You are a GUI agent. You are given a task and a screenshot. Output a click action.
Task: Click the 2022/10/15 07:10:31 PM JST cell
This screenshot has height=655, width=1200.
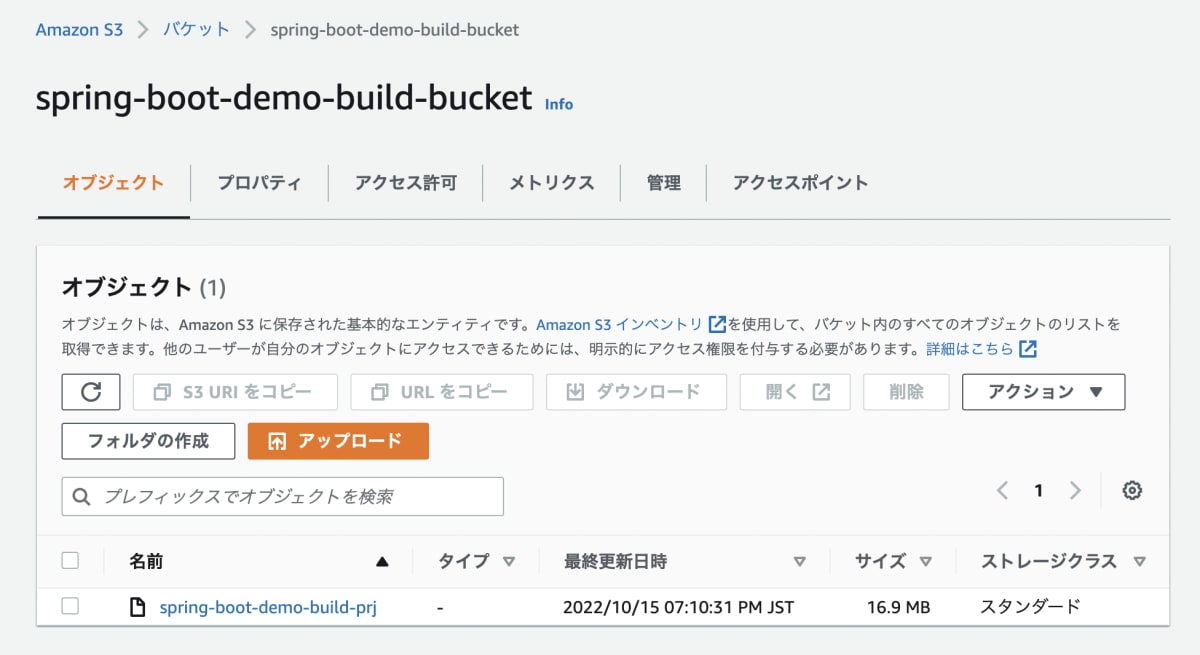[x=679, y=607]
